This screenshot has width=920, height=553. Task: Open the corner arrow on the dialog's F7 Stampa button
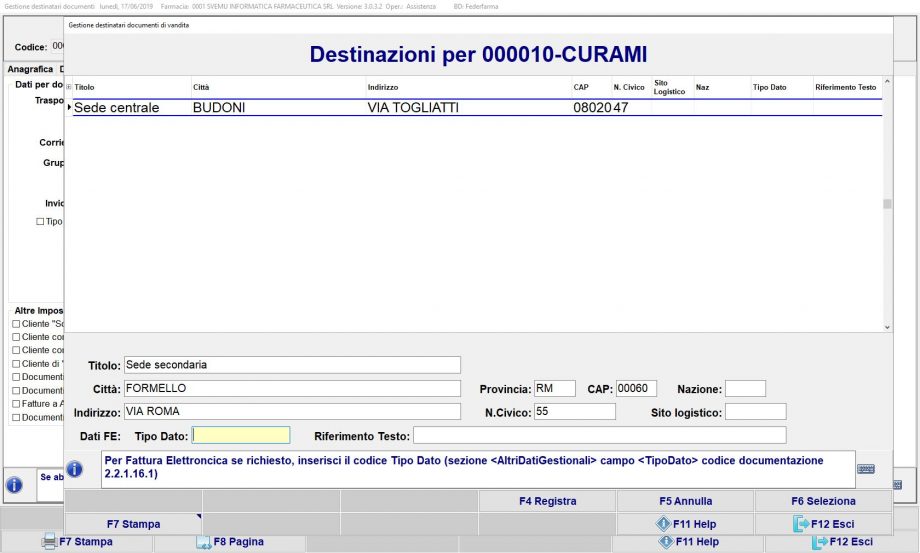(197, 517)
